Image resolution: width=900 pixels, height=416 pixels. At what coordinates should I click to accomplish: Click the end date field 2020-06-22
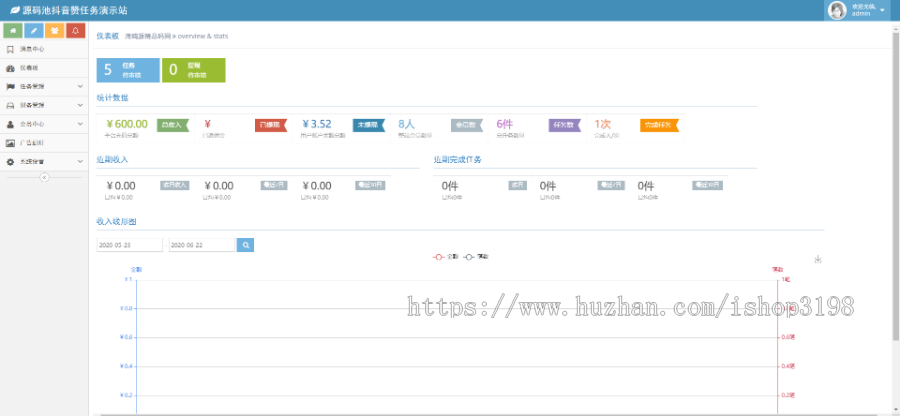pos(202,245)
